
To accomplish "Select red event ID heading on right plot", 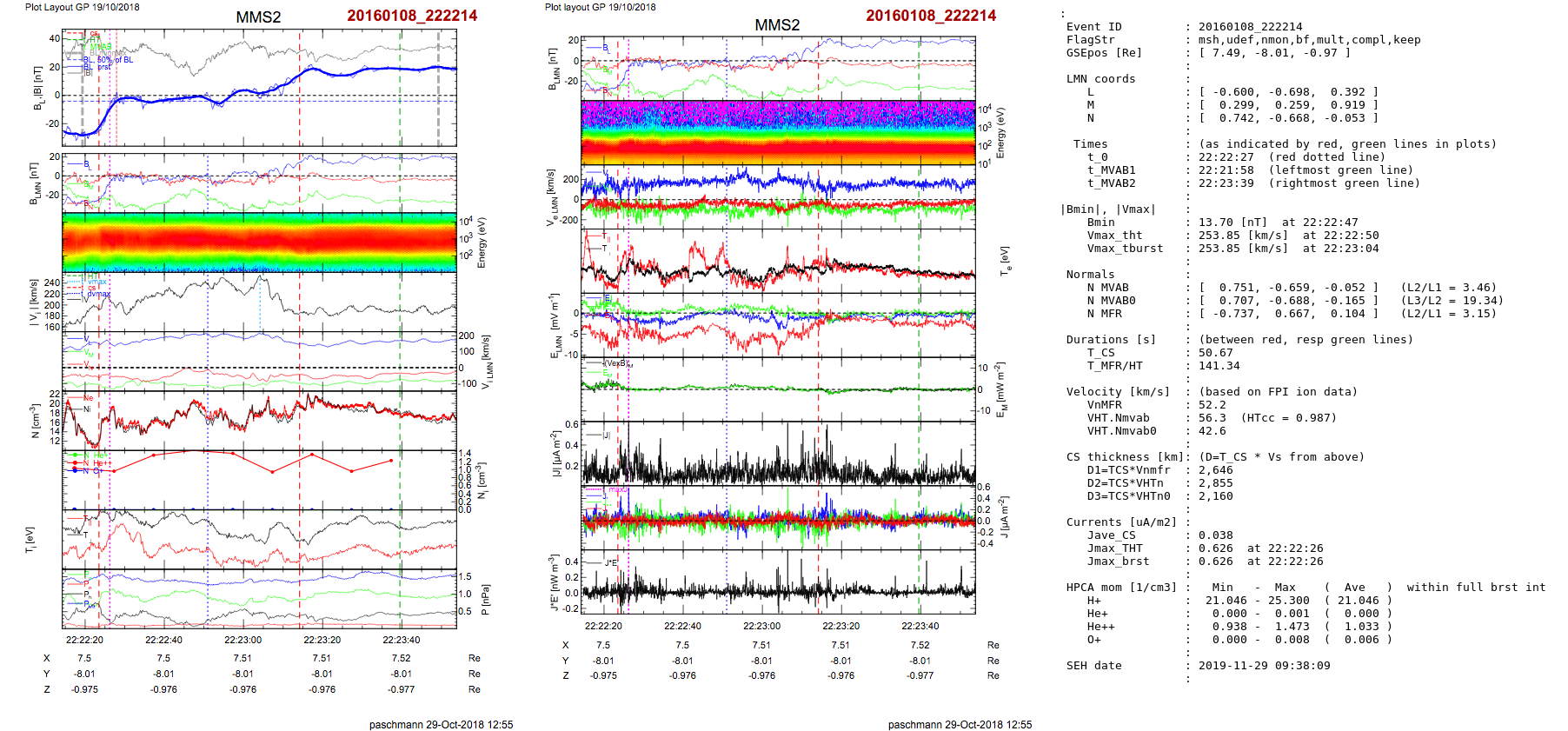I will pyautogui.click(x=931, y=16).
